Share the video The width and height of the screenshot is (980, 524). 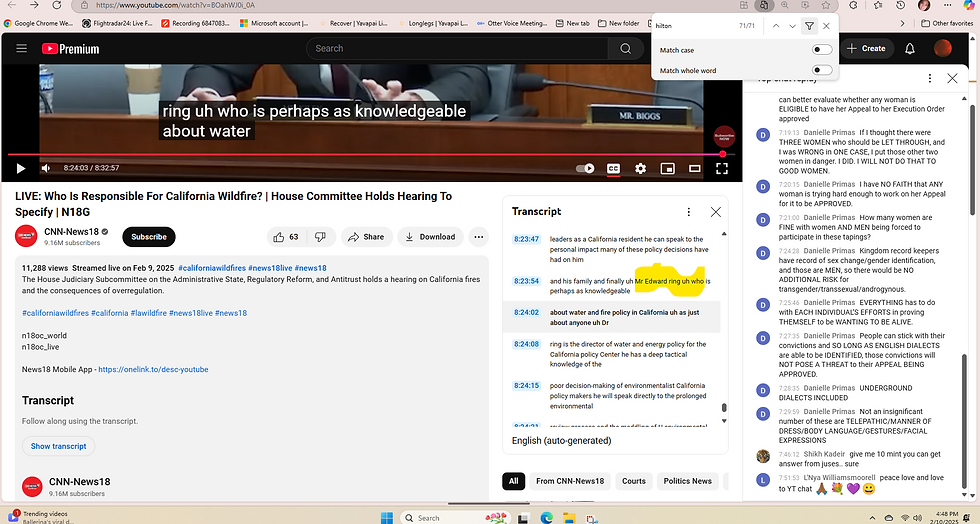tap(366, 237)
